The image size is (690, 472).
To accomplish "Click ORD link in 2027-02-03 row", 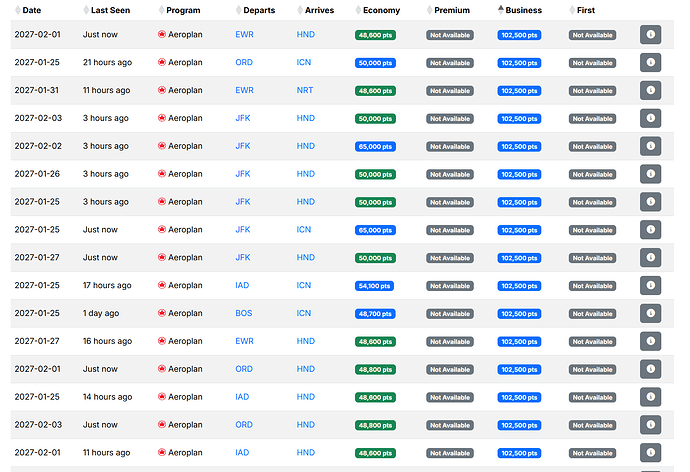I will [x=244, y=424].
